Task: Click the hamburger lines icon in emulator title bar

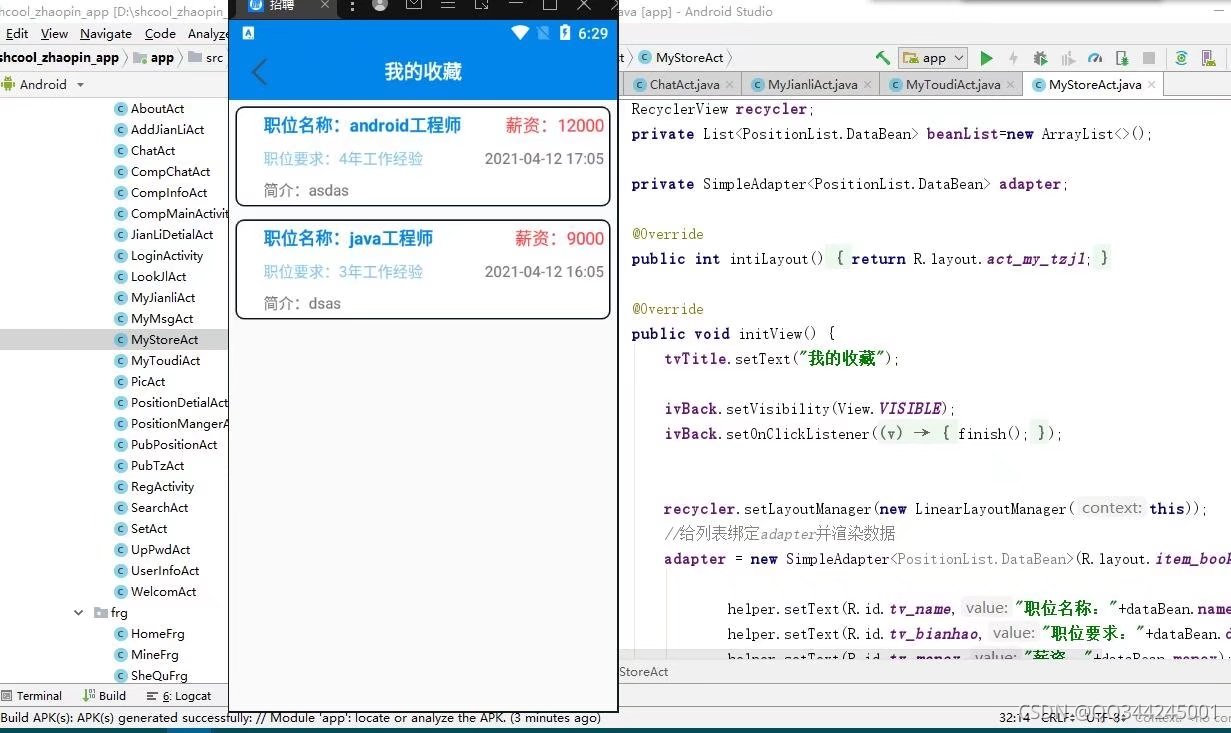Action: (x=447, y=5)
